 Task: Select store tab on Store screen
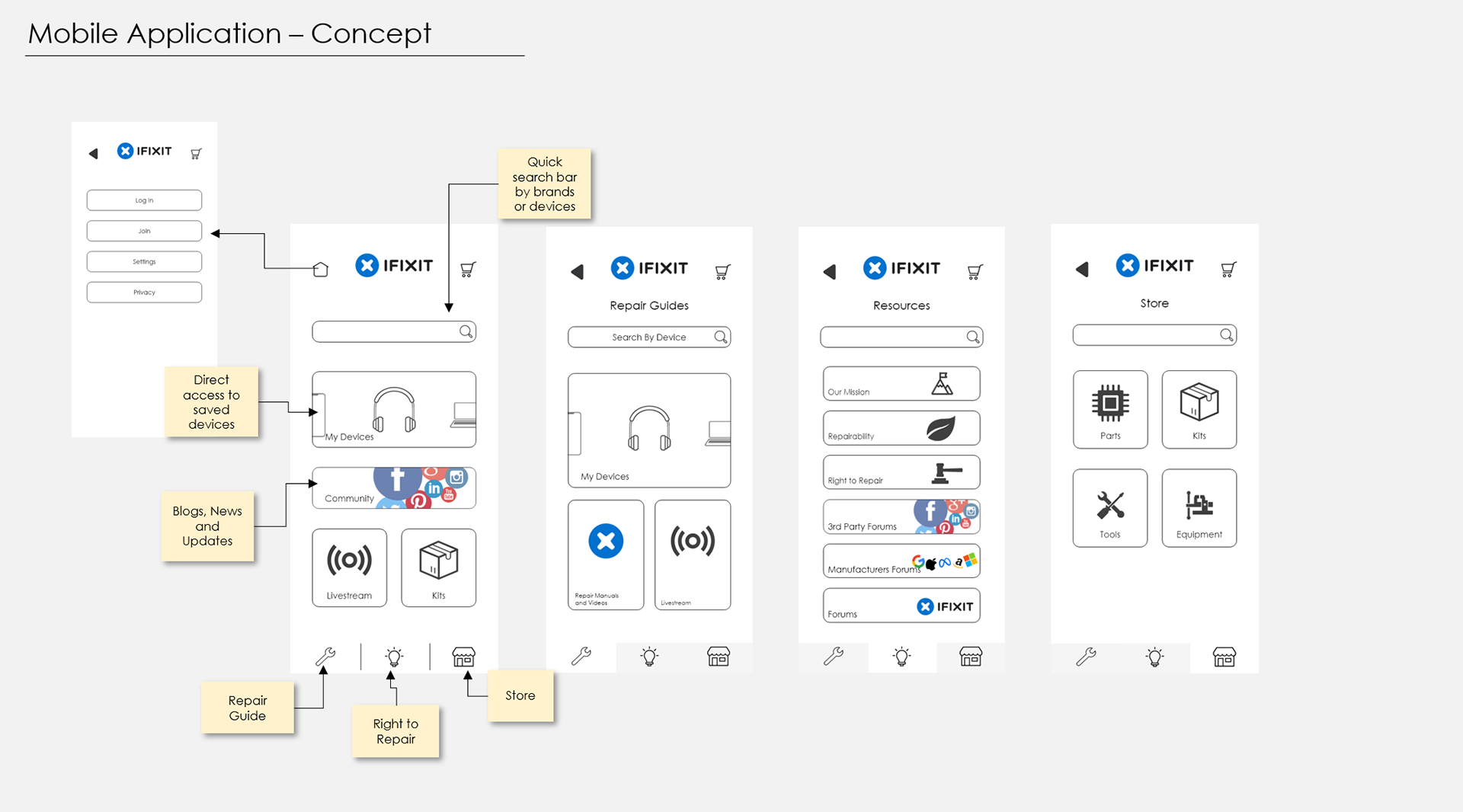click(x=1225, y=657)
